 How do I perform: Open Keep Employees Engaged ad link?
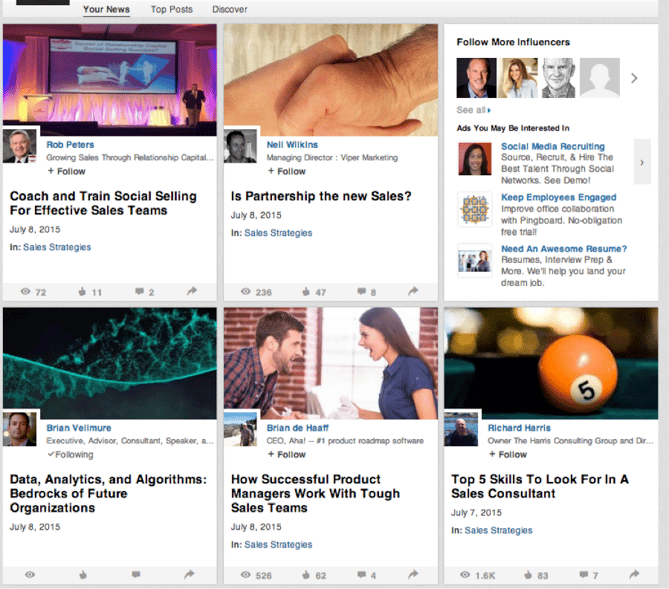click(x=558, y=197)
